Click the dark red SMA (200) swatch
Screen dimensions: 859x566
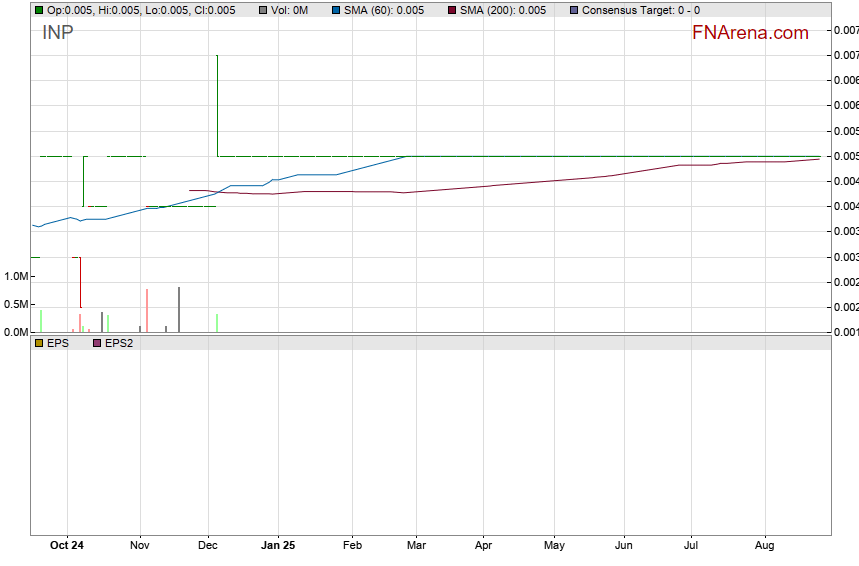[451, 10]
